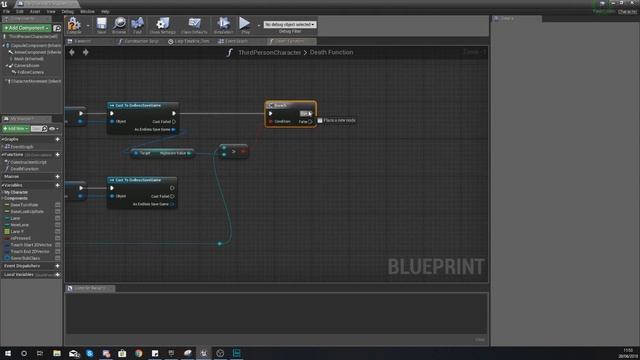Click the search icon beside Add Component
This screenshot has height=360, width=640.
click(x=57, y=28)
